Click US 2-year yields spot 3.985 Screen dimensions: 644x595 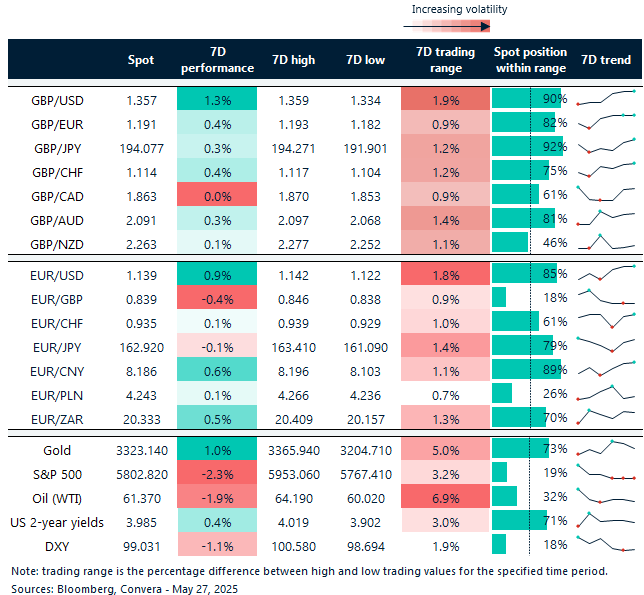(x=141, y=523)
